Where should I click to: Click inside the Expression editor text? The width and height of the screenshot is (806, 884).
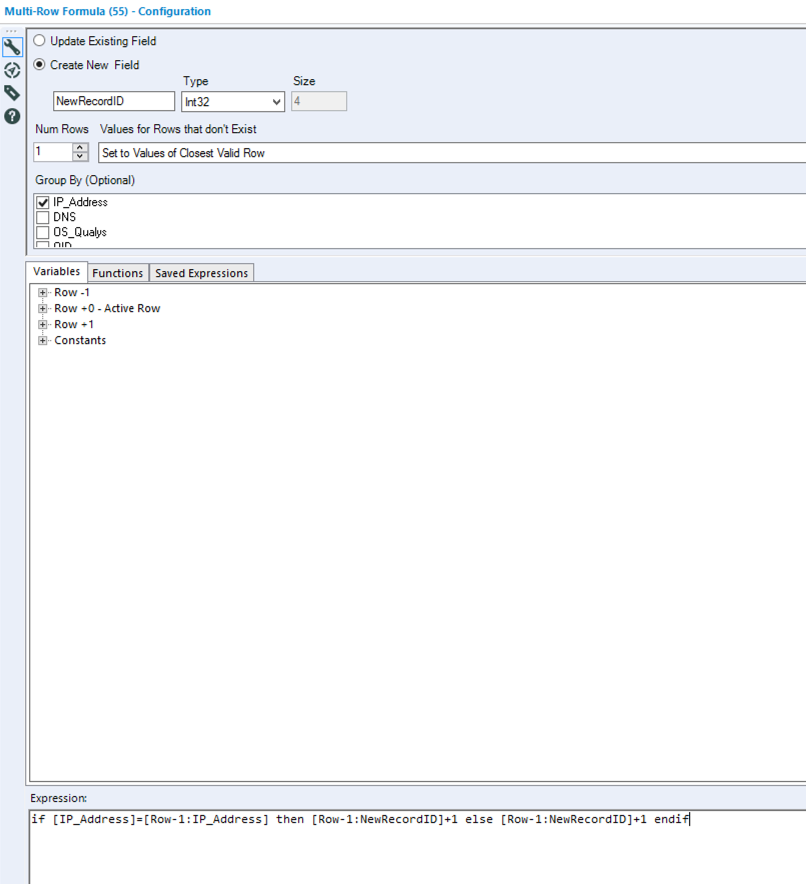point(360,819)
